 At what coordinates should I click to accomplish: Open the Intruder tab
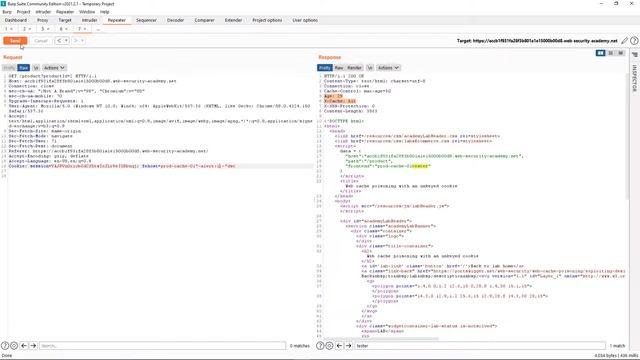click(x=89, y=20)
